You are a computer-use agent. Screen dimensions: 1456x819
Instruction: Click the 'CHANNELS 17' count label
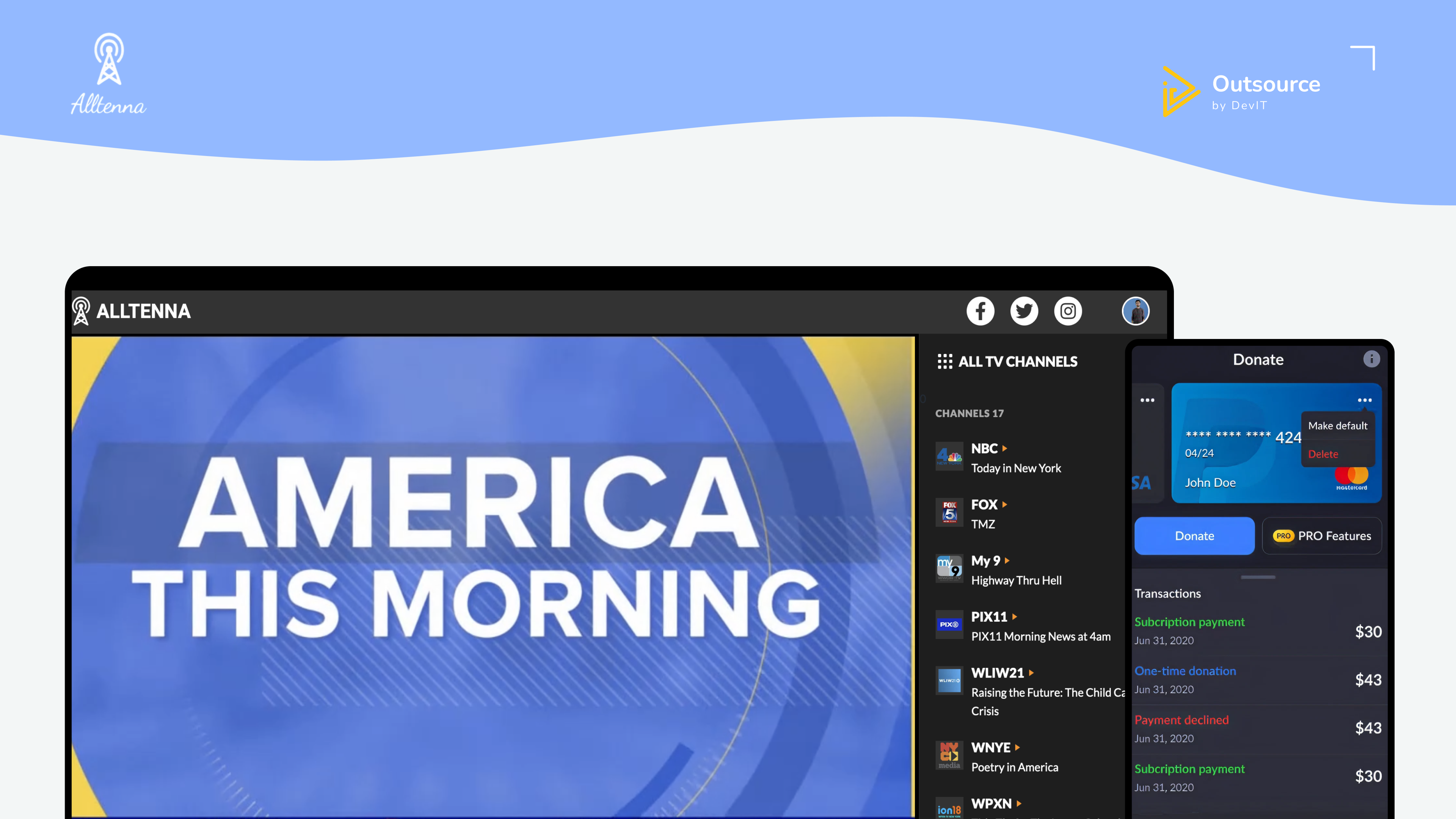(970, 413)
